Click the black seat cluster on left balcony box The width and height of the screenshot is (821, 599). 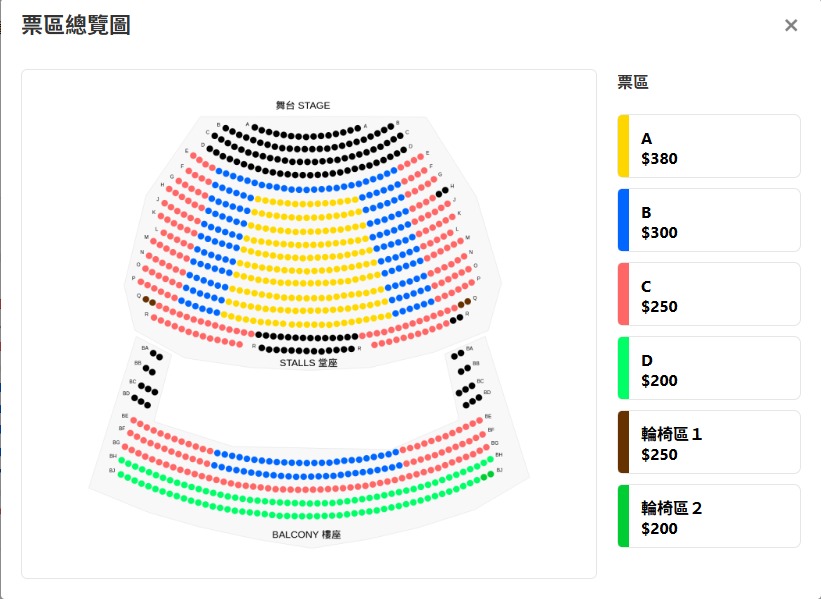[147, 379]
